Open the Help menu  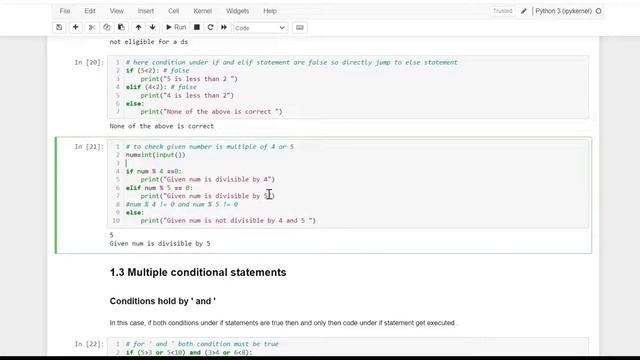[270, 11]
